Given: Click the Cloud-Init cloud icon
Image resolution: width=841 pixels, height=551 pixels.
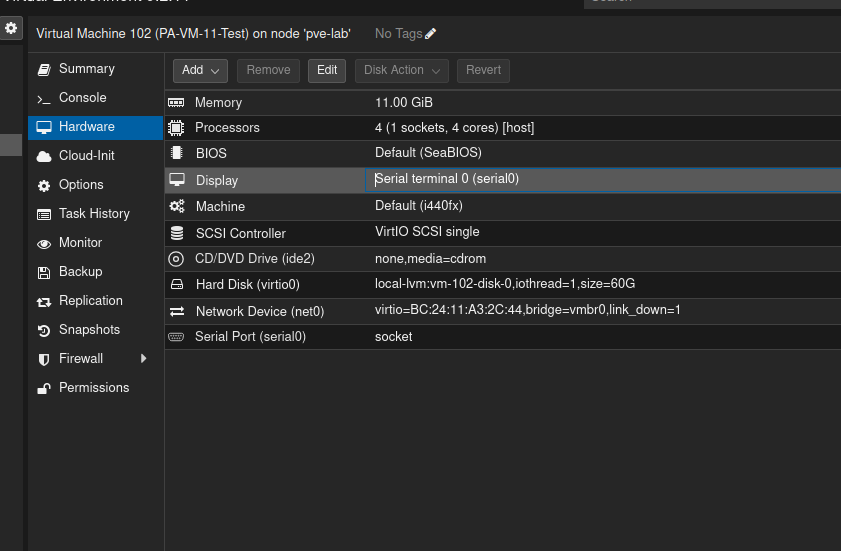Looking at the screenshot, I should pyautogui.click(x=44, y=156).
